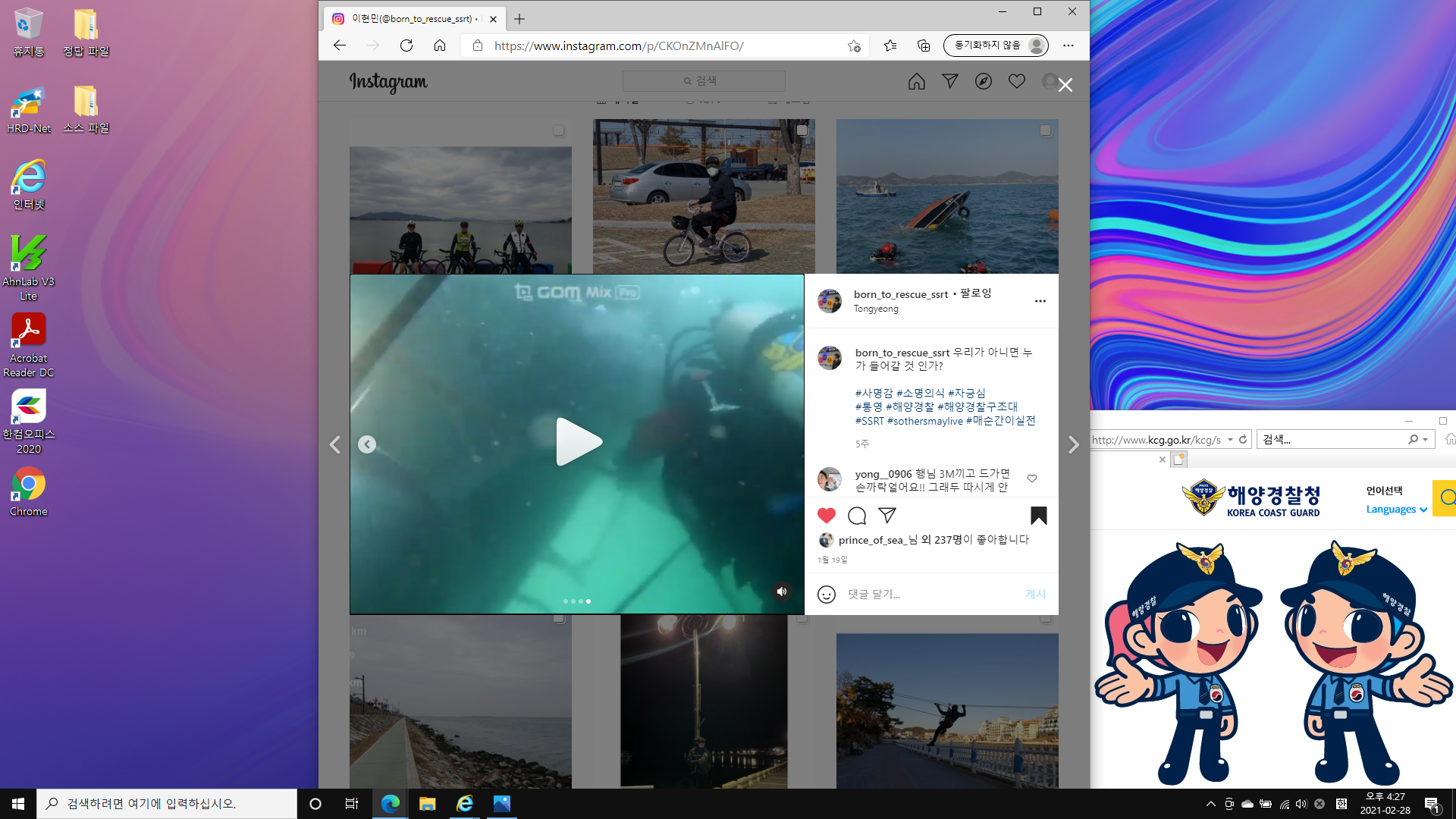The height and width of the screenshot is (819, 1456).
Task: Click the Windows Start button
Action: (x=18, y=804)
